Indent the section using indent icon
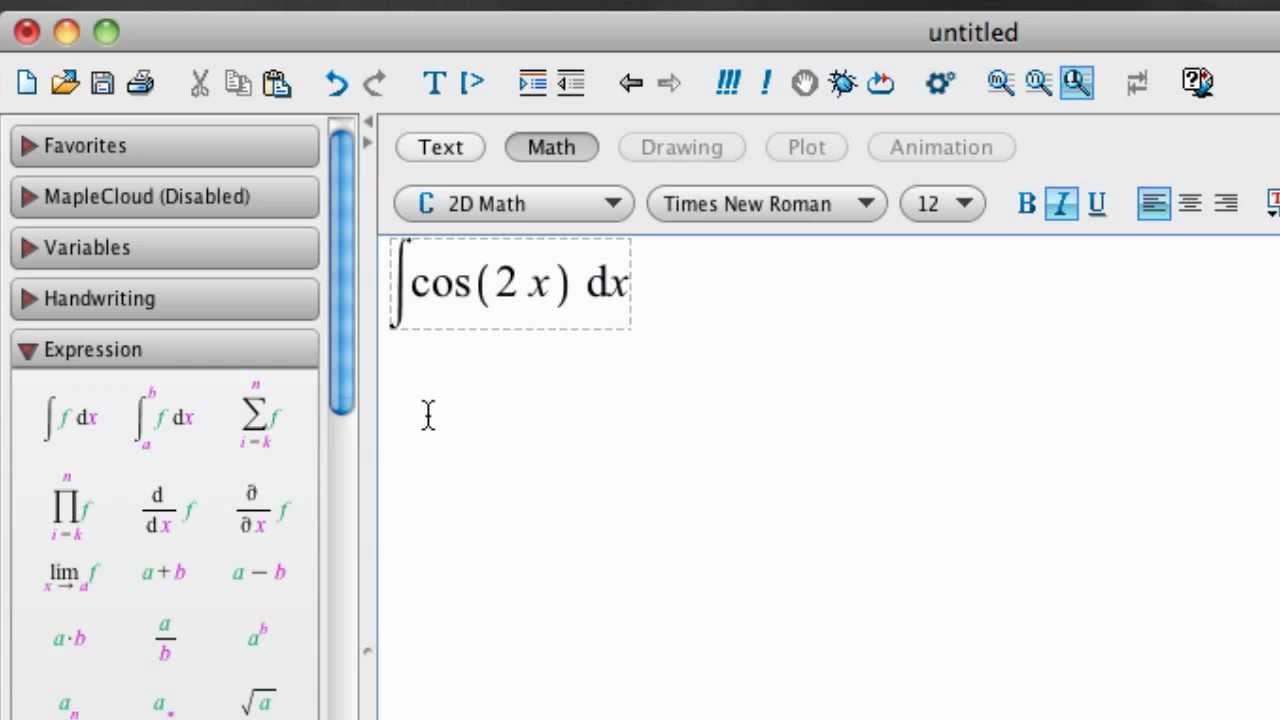Image resolution: width=1280 pixels, height=720 pixels. pos(532,83)
